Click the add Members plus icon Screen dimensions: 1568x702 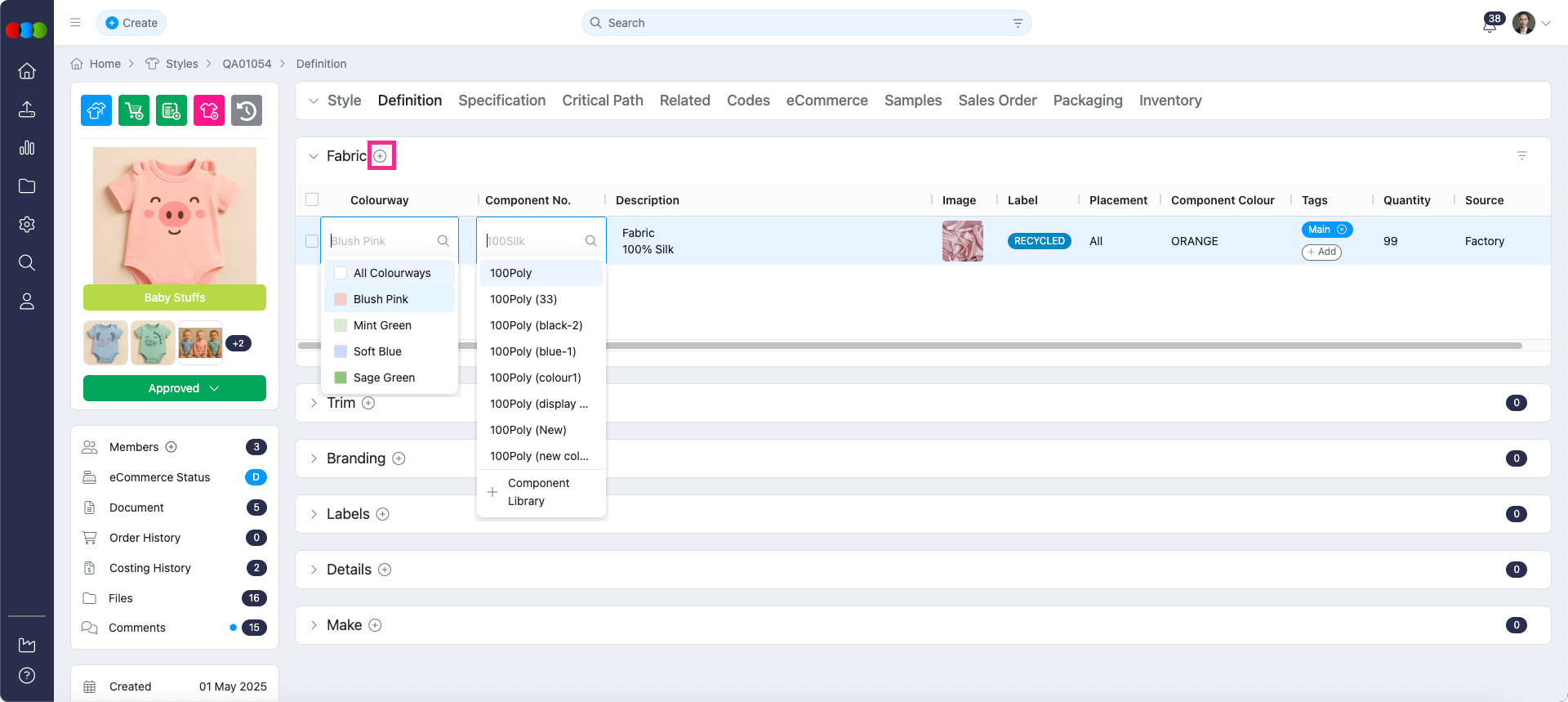pos(171,447)
